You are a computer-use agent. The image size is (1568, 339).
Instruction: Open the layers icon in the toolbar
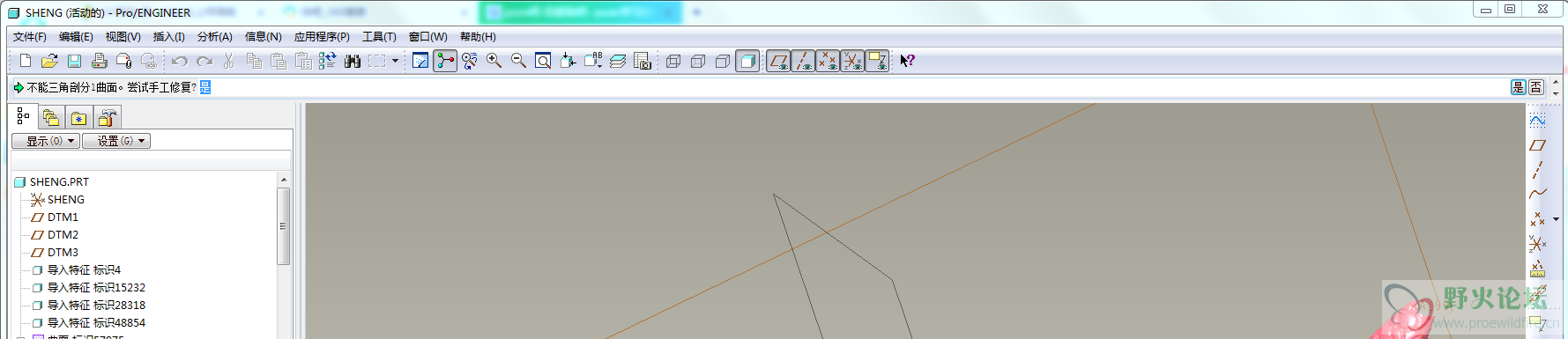(x=618, y=61)
